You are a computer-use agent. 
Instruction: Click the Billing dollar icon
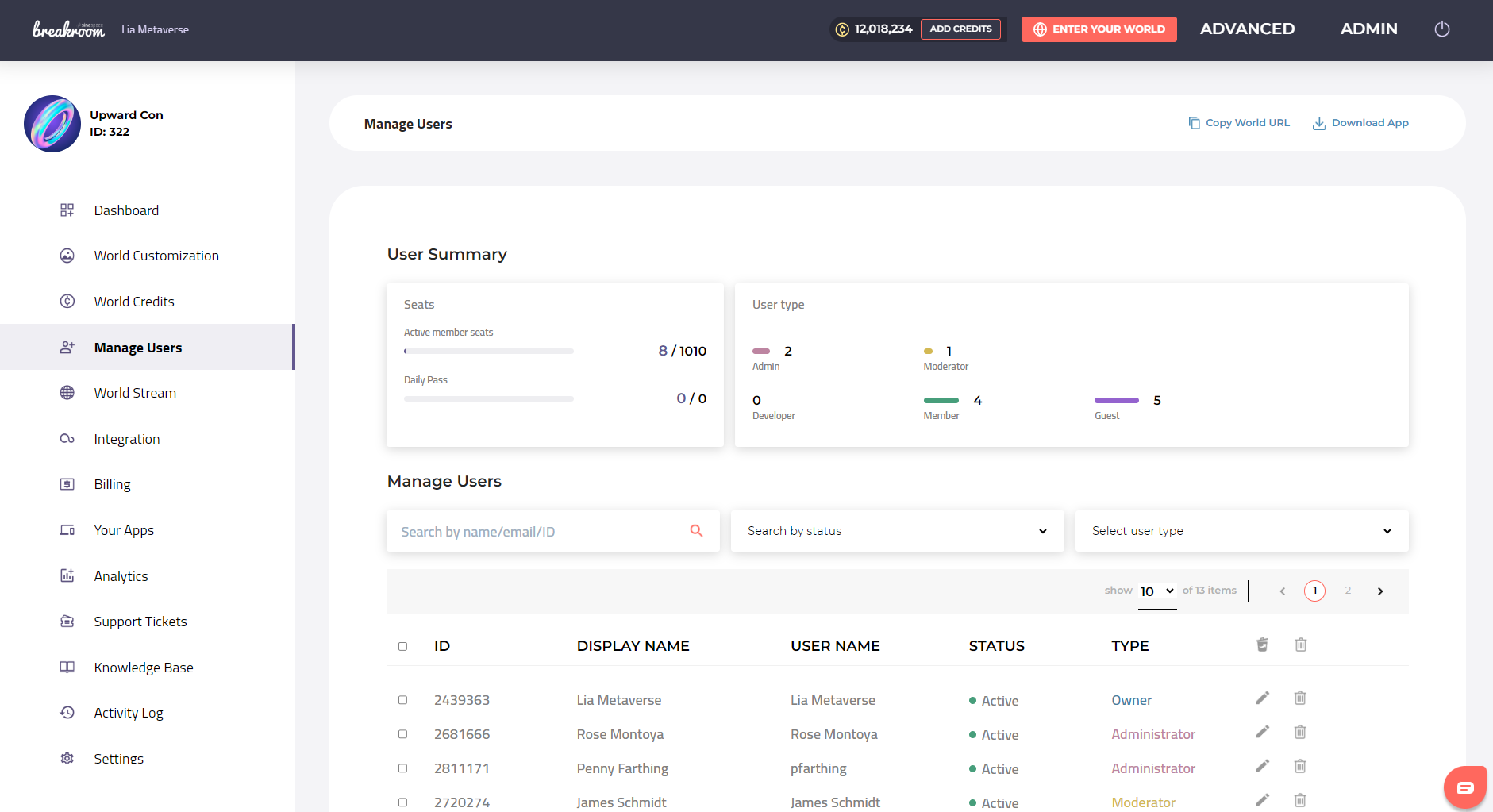[67, 484]
